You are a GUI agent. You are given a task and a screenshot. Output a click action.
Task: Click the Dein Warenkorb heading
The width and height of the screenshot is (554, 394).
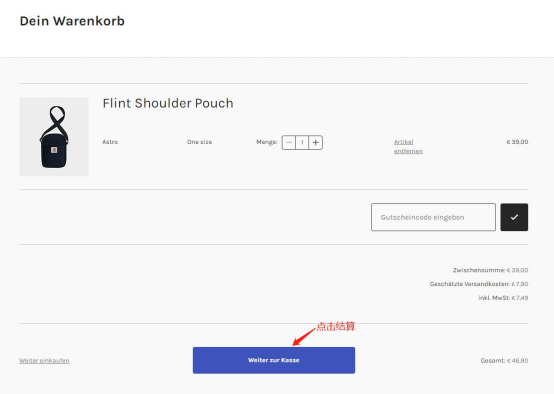click(x=72, y=21)
